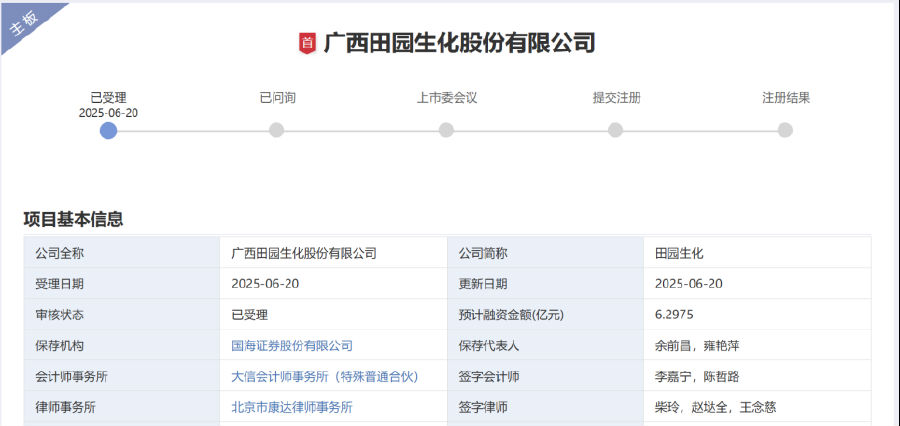Click the 田园生化 short name value
Screen dimensions: 900x426
click(679, 253)
